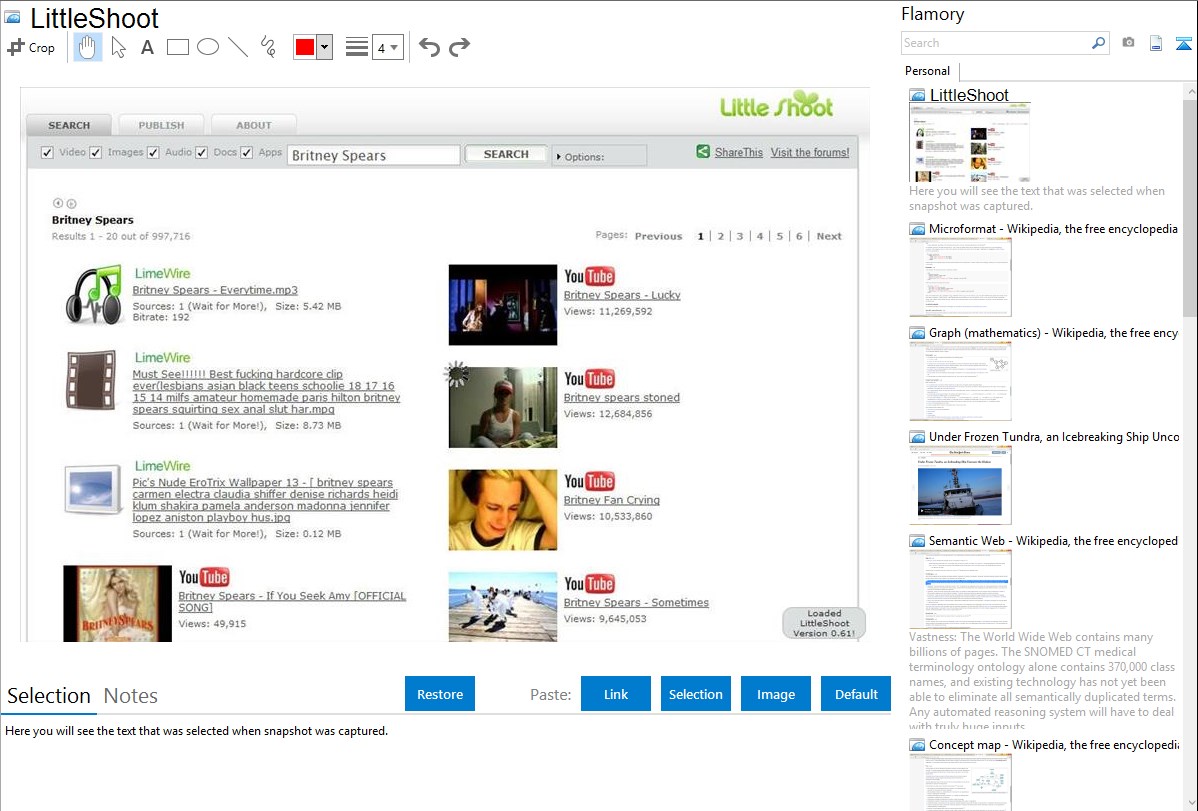Toggle the Video checkbox
The image size is (1198, 811).
tap(47, 153)
